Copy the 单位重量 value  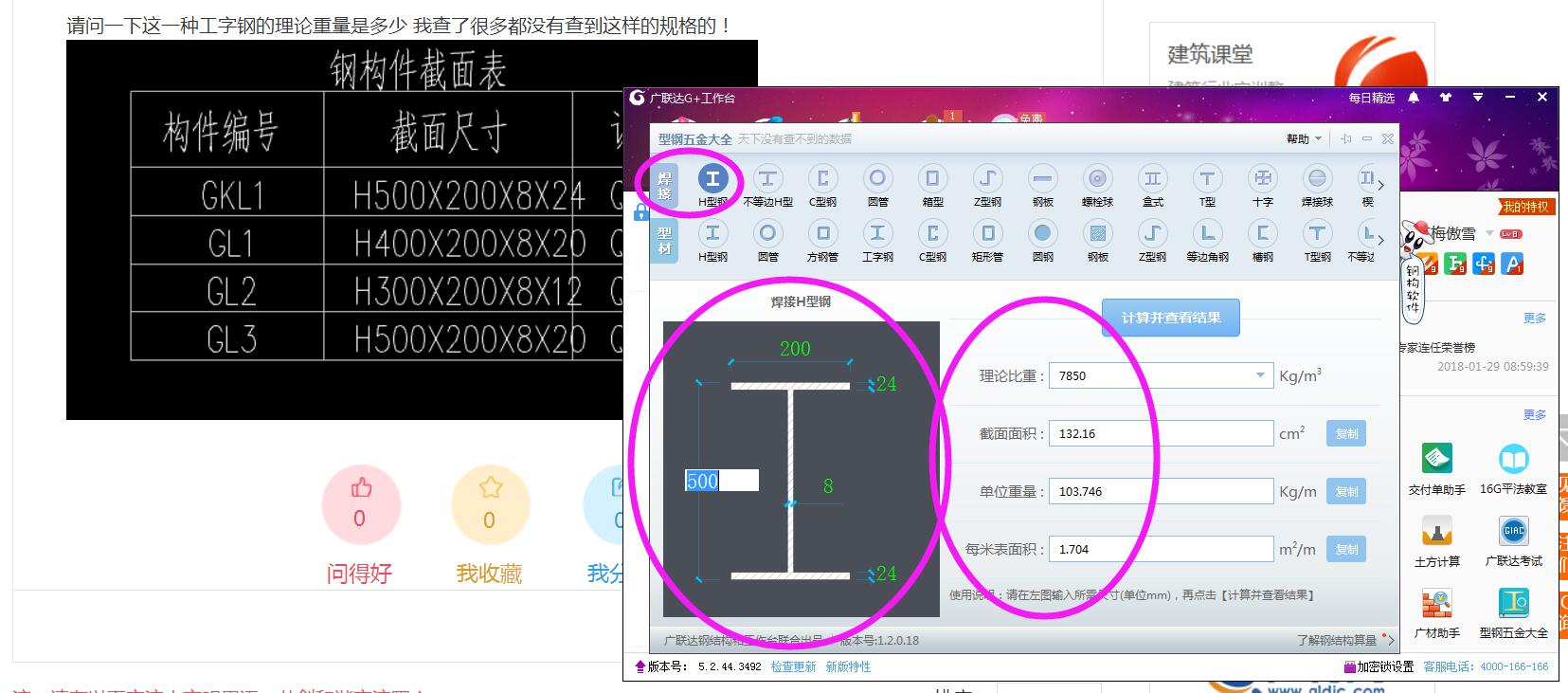pyautogui.click(x=1346, y=491)
